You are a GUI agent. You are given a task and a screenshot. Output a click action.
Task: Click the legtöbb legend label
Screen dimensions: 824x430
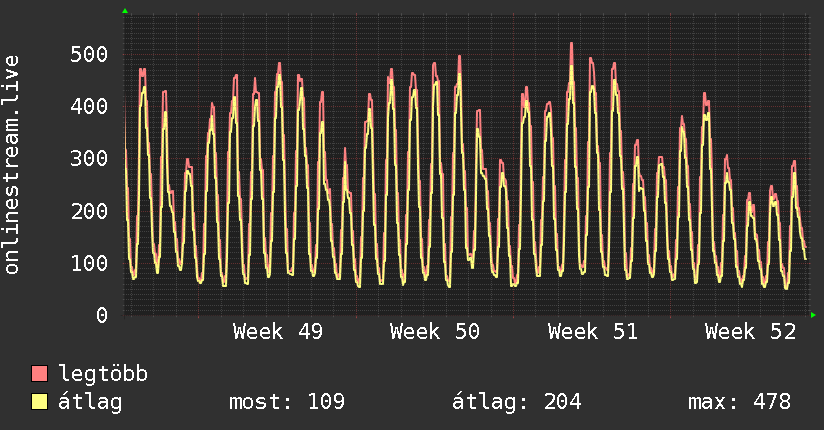[103, 374]
